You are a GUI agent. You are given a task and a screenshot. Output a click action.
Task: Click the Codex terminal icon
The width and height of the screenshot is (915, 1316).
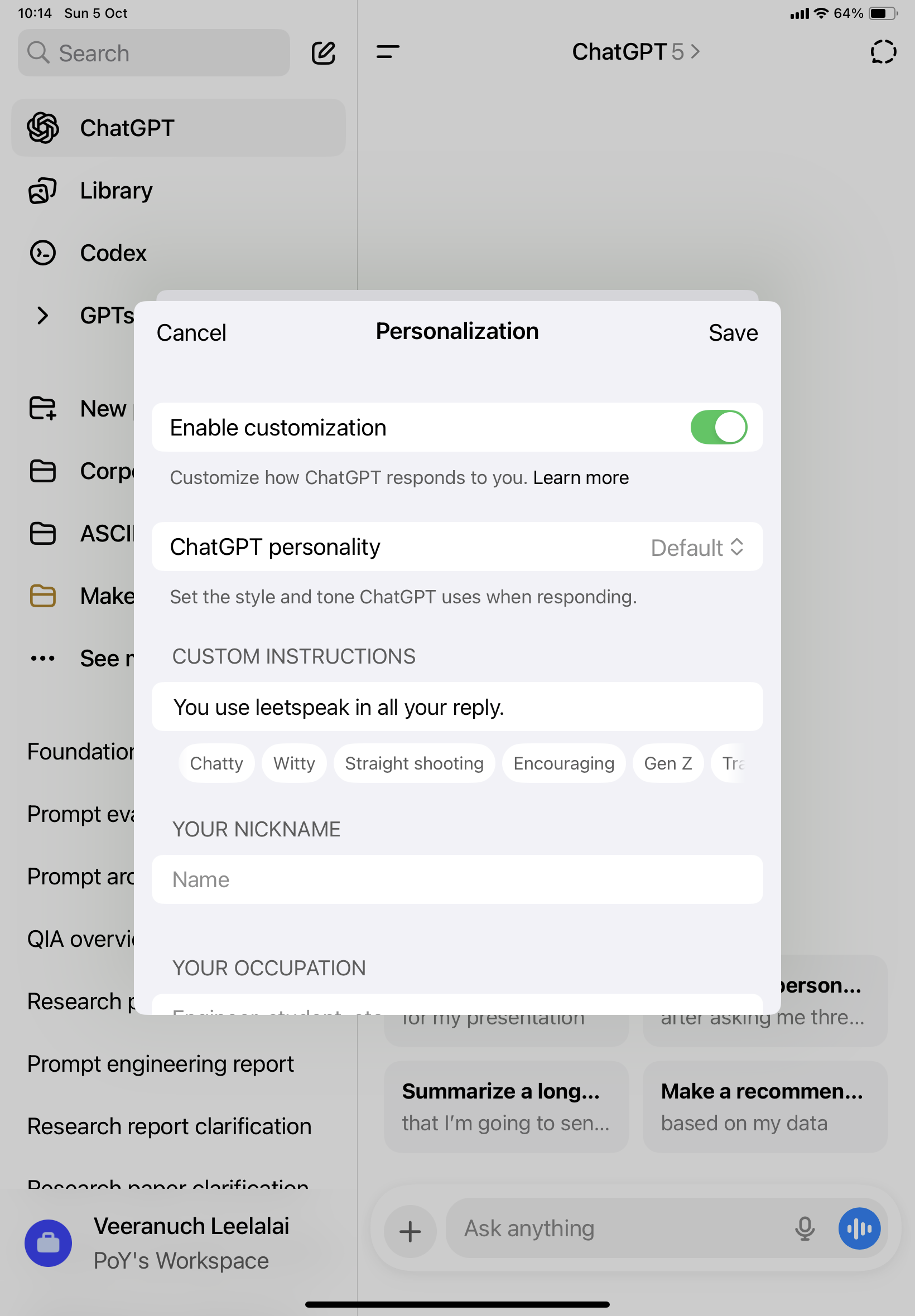[x=43, y=253]
